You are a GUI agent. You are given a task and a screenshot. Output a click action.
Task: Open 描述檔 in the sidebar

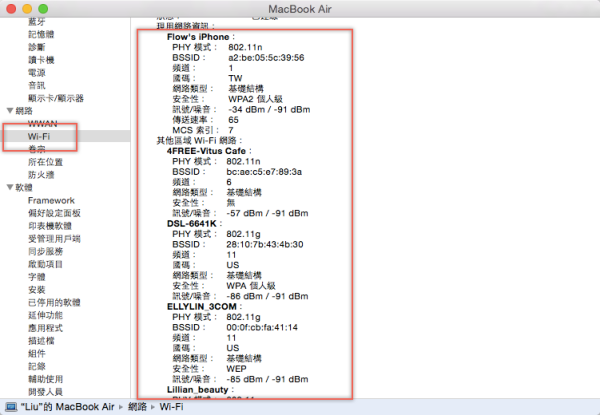click(x=41, y=341)
